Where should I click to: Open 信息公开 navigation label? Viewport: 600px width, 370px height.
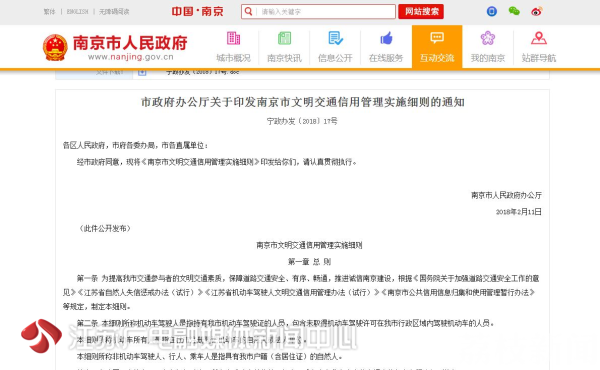point(335,58)
